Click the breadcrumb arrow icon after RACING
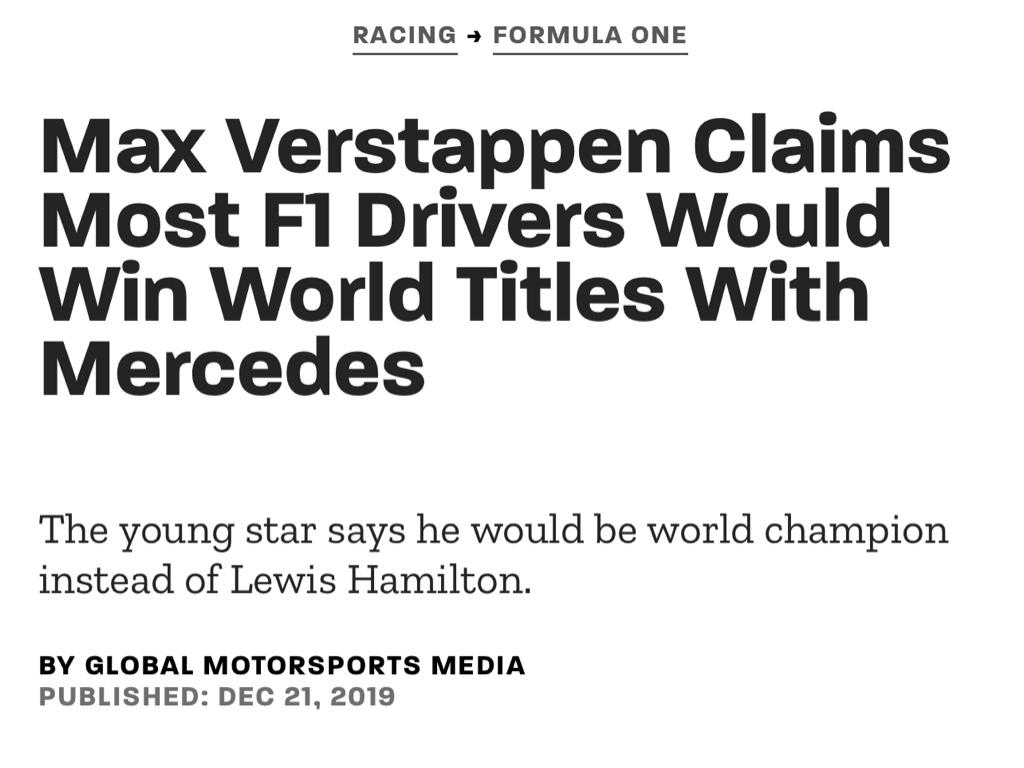The width and height of the screenshot is (1024, 768). point(475,36)
